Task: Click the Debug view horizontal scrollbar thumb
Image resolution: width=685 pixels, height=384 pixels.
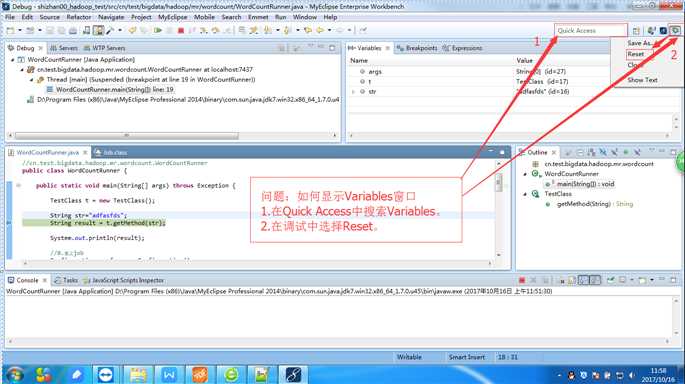Action: (x=127, y=135)
